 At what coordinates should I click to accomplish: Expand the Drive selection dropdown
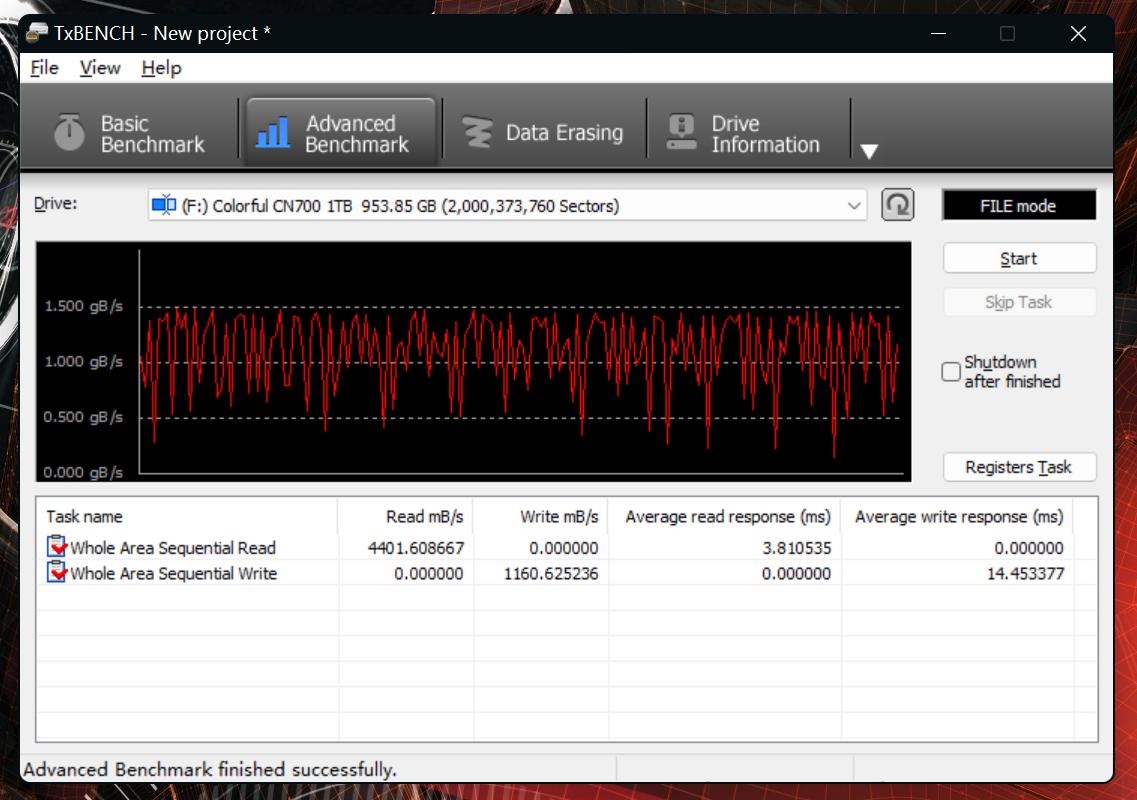[x=854, y=206]
